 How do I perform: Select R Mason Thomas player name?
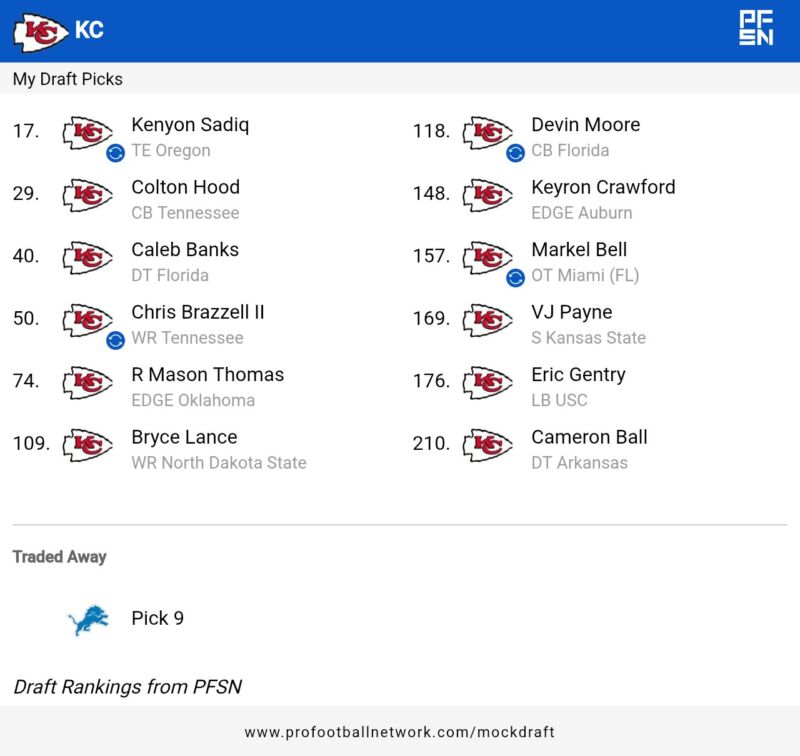click(x=207, y=375)
